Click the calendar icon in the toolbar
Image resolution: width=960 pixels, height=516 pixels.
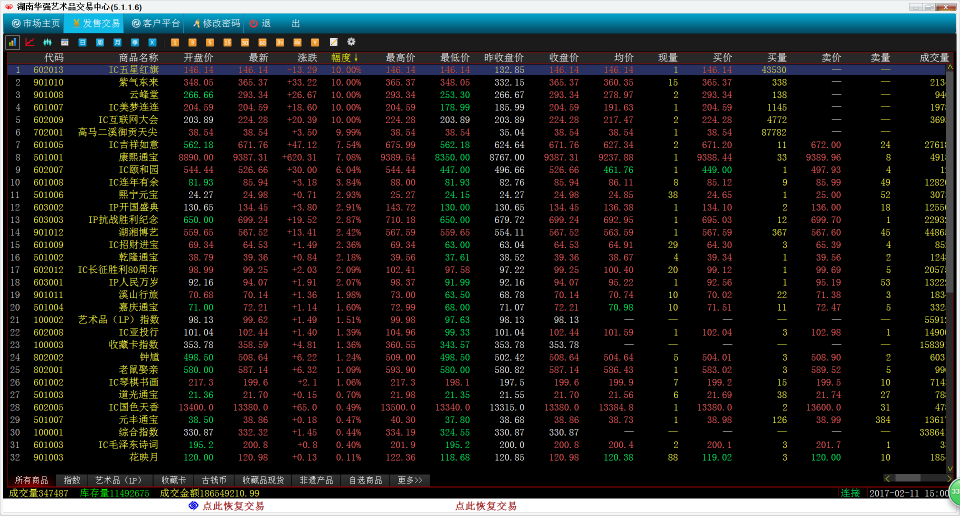(65, 42)
